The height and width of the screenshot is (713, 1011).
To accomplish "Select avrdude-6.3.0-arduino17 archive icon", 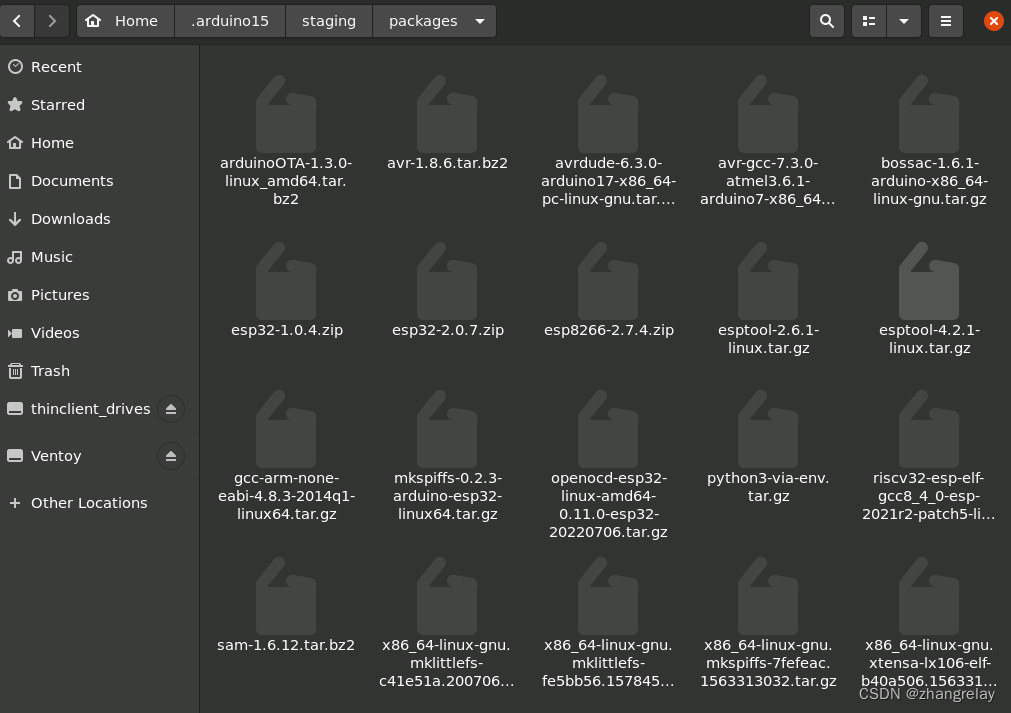I will coord(608,114).
